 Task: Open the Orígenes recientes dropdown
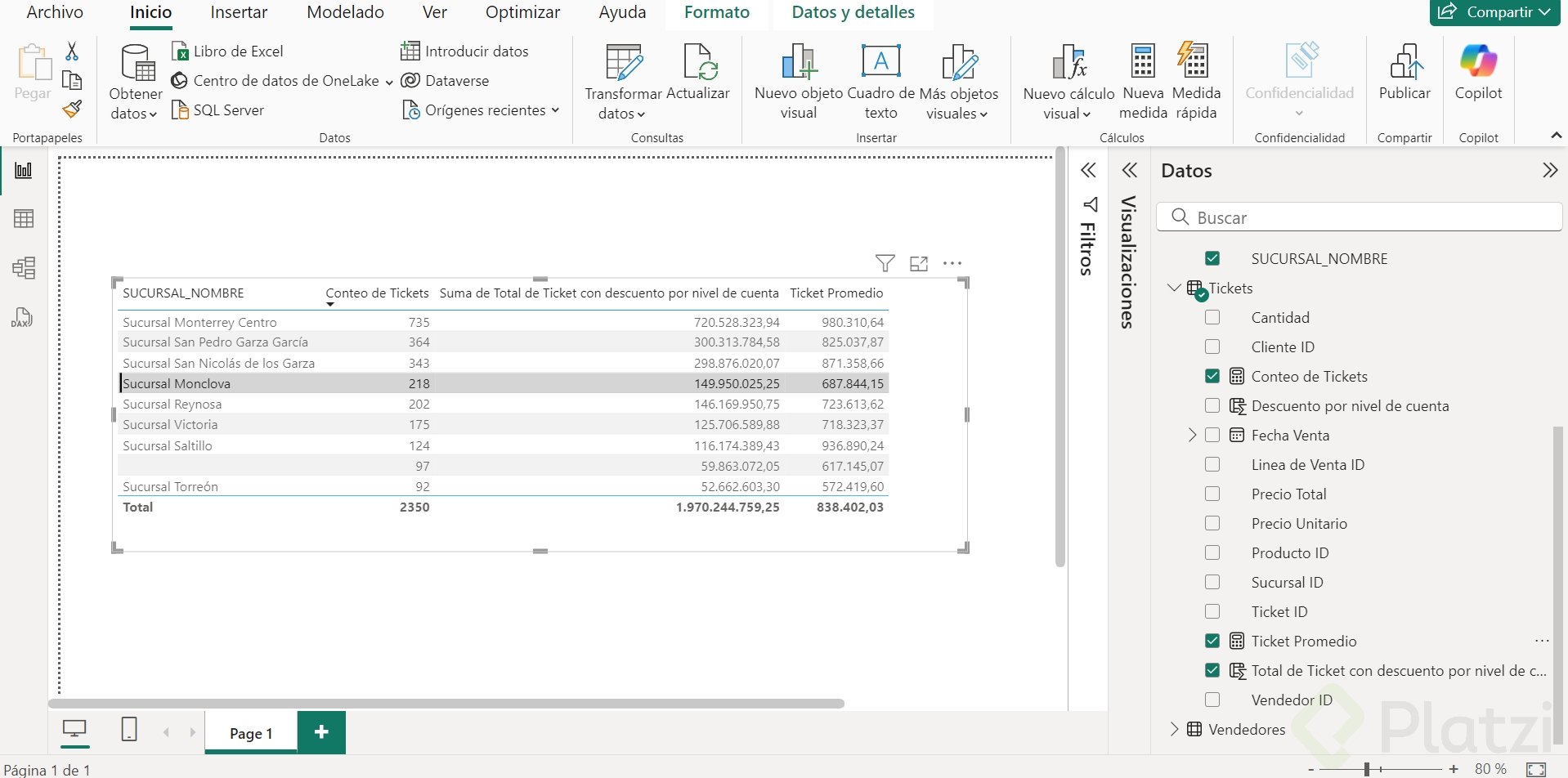coord(482,110)
